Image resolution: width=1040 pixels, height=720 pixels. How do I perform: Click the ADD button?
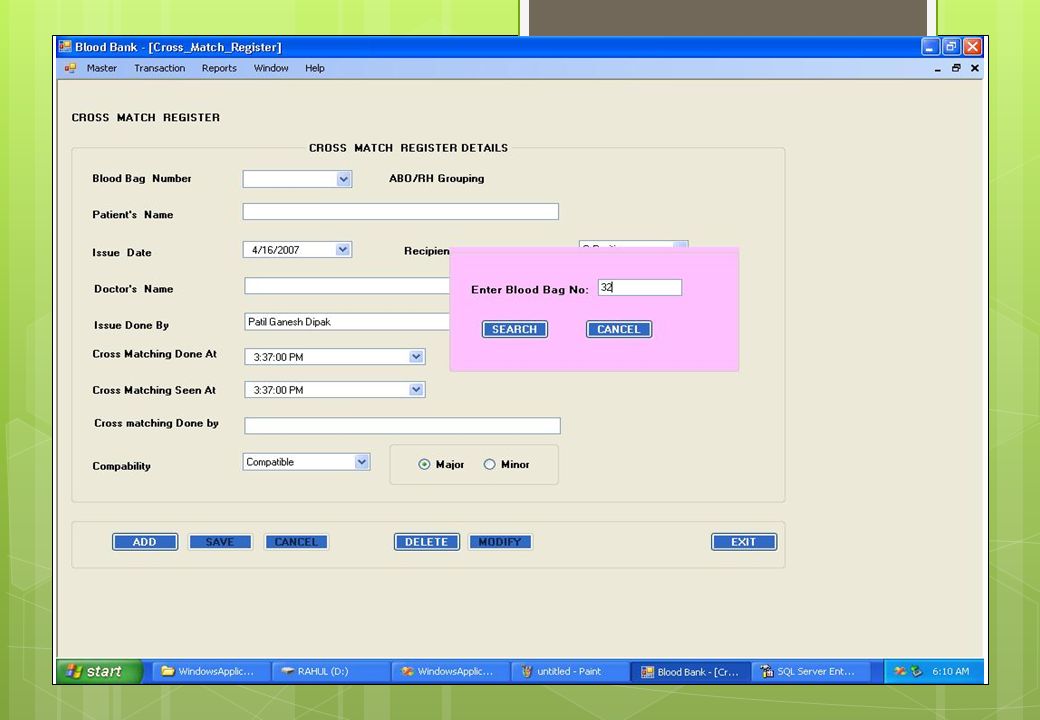point(145,542)
